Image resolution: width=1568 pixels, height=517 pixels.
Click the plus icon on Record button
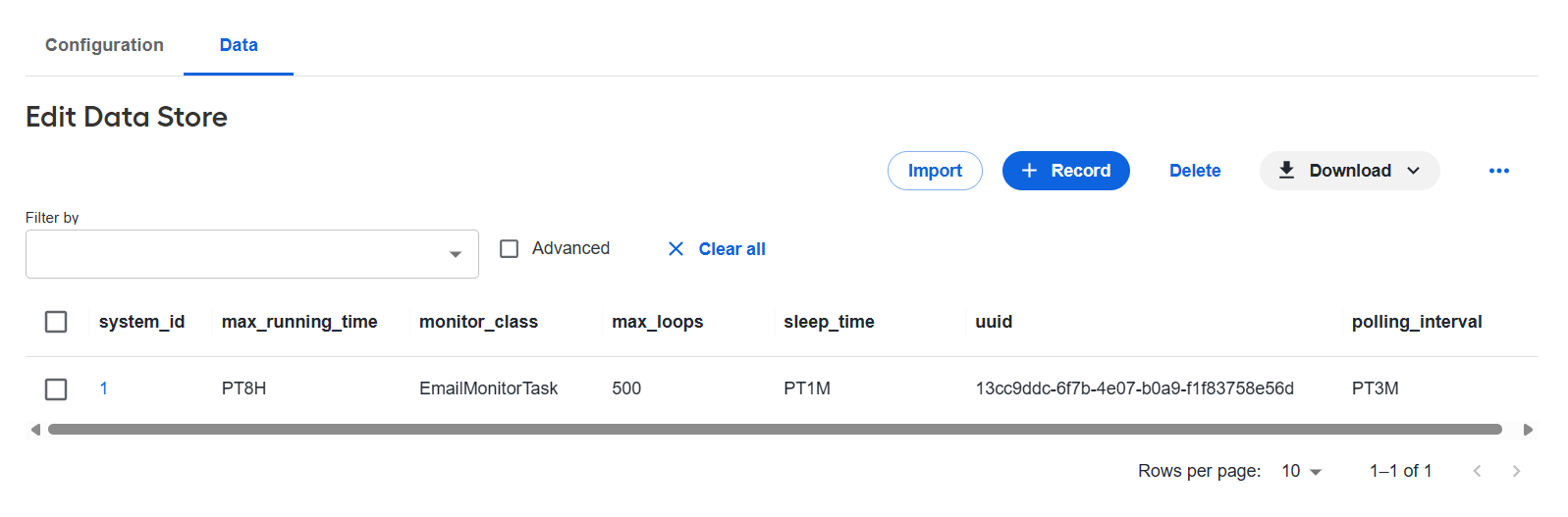point(1029,171)
